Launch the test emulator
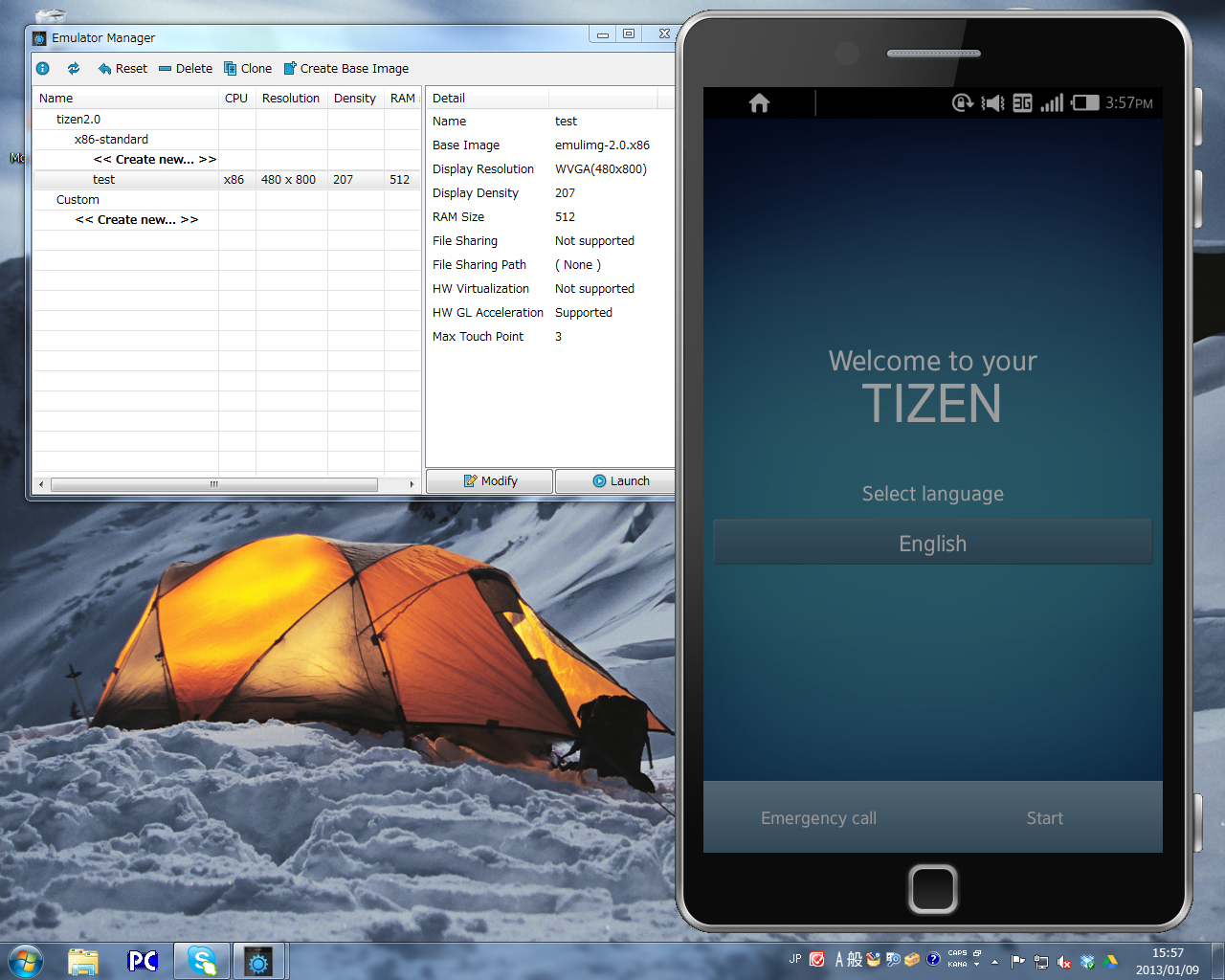Viewport: 1225px width, 980px height. pos(615,480)
